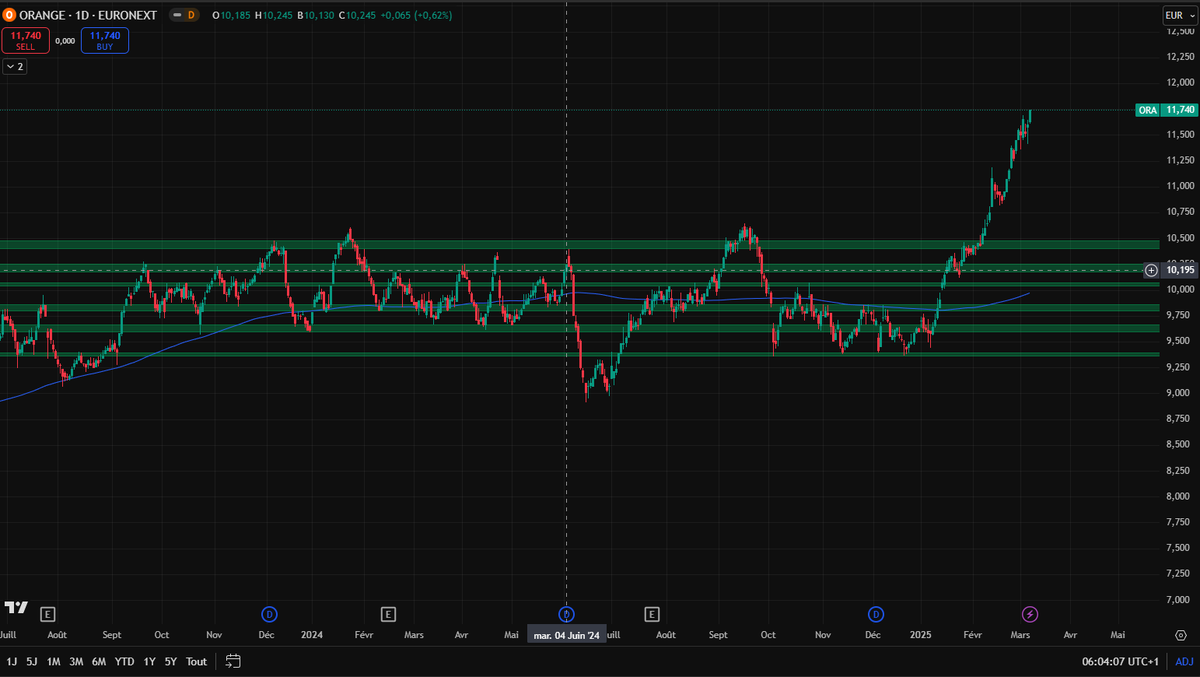Image resolution: width=1200 pixels, height=677 pixels.
Task: Select the YTD time range
Action: coord(125,661)
